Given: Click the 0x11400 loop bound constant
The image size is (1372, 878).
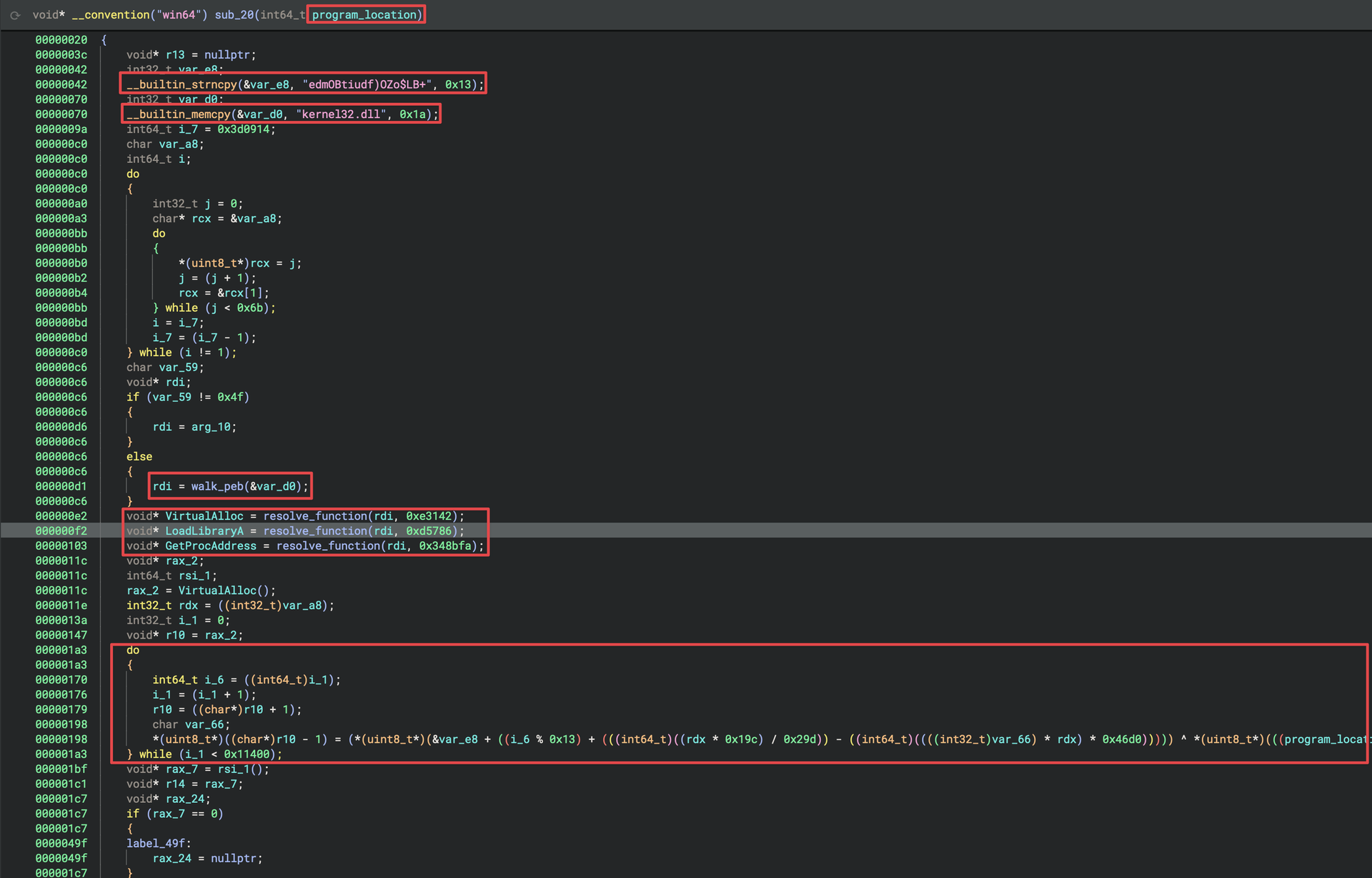Looking at the screenshot, I should tap(247, 754).
